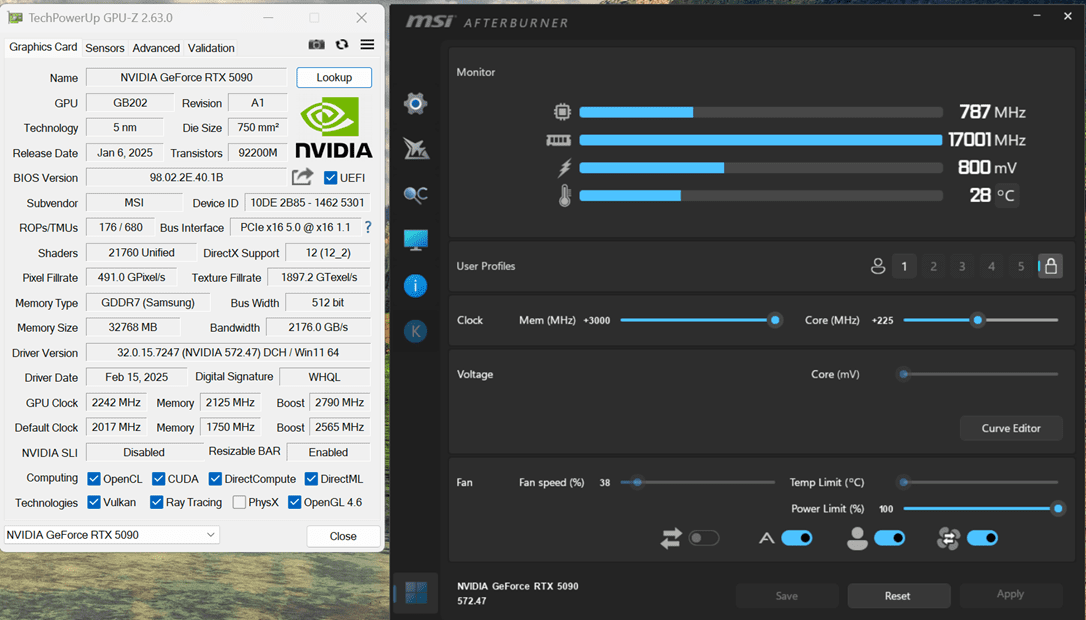
Task: Click the temperature thermometer icon
Action: [x=564, y=195]
